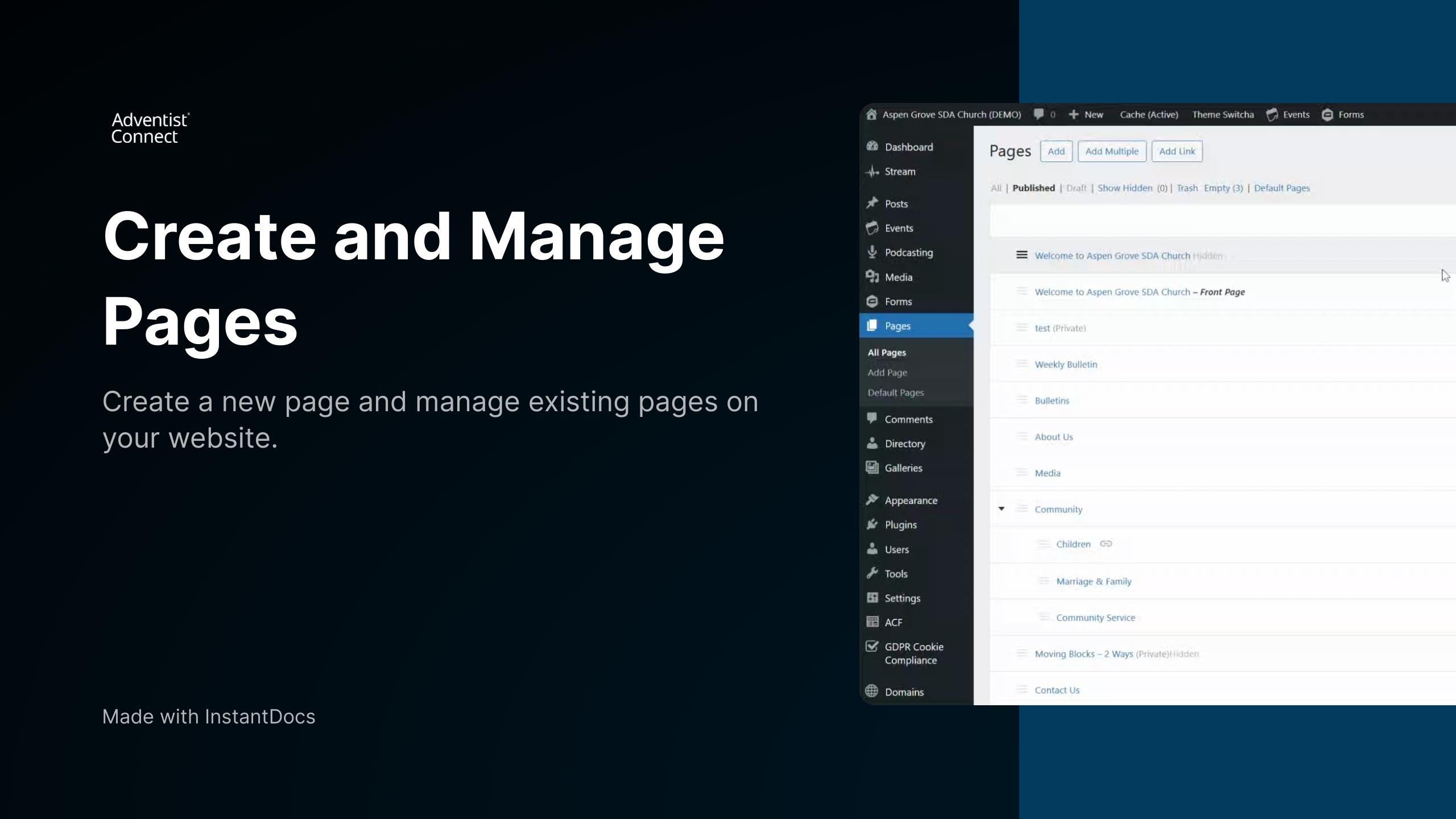Screen dimensions: 1456x819
Task: Show hidden pages in the list
Action: coord(1125,188)
